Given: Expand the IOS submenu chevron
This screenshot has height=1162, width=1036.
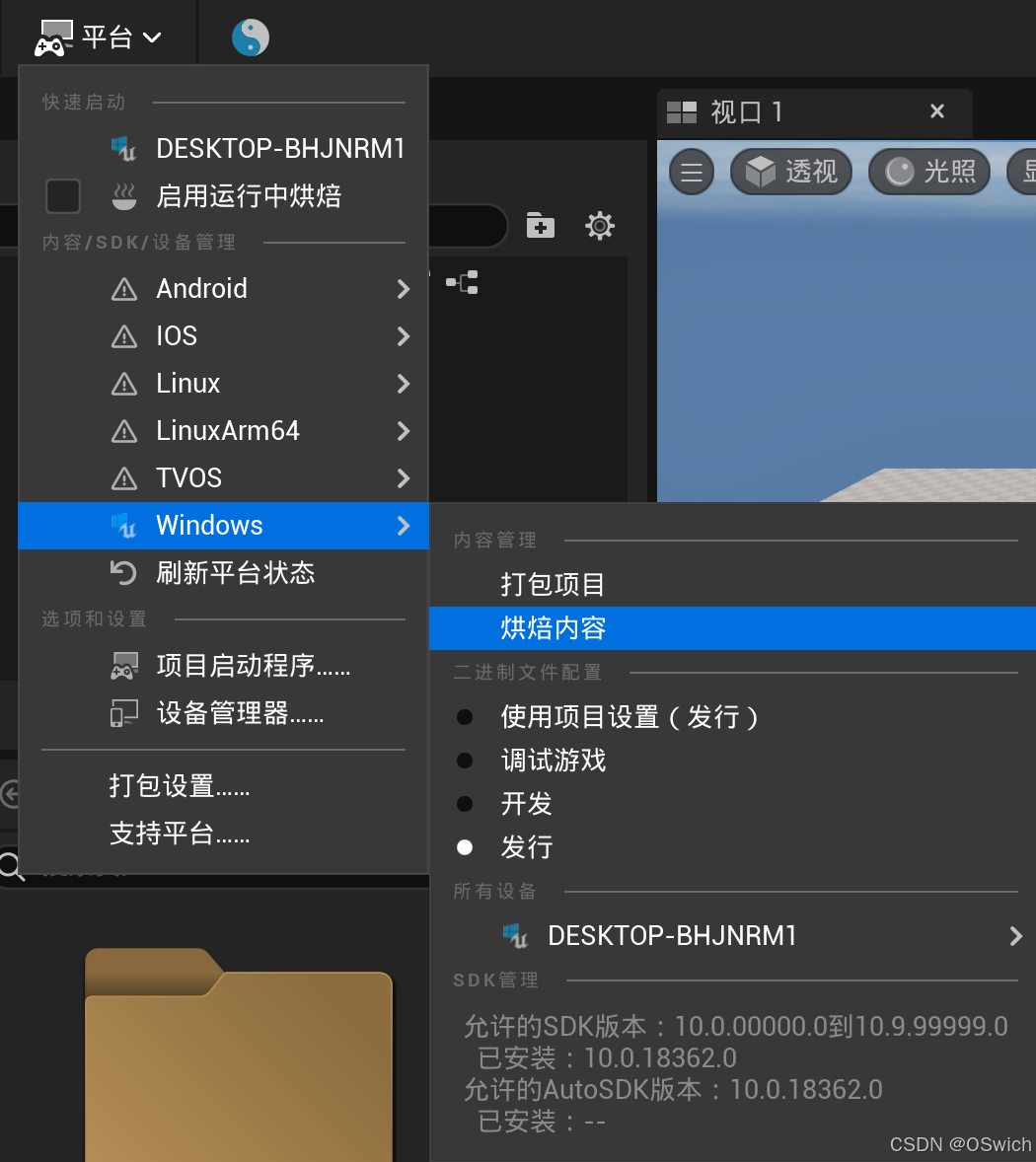Looking at the screenshot, I should point(404,336).
